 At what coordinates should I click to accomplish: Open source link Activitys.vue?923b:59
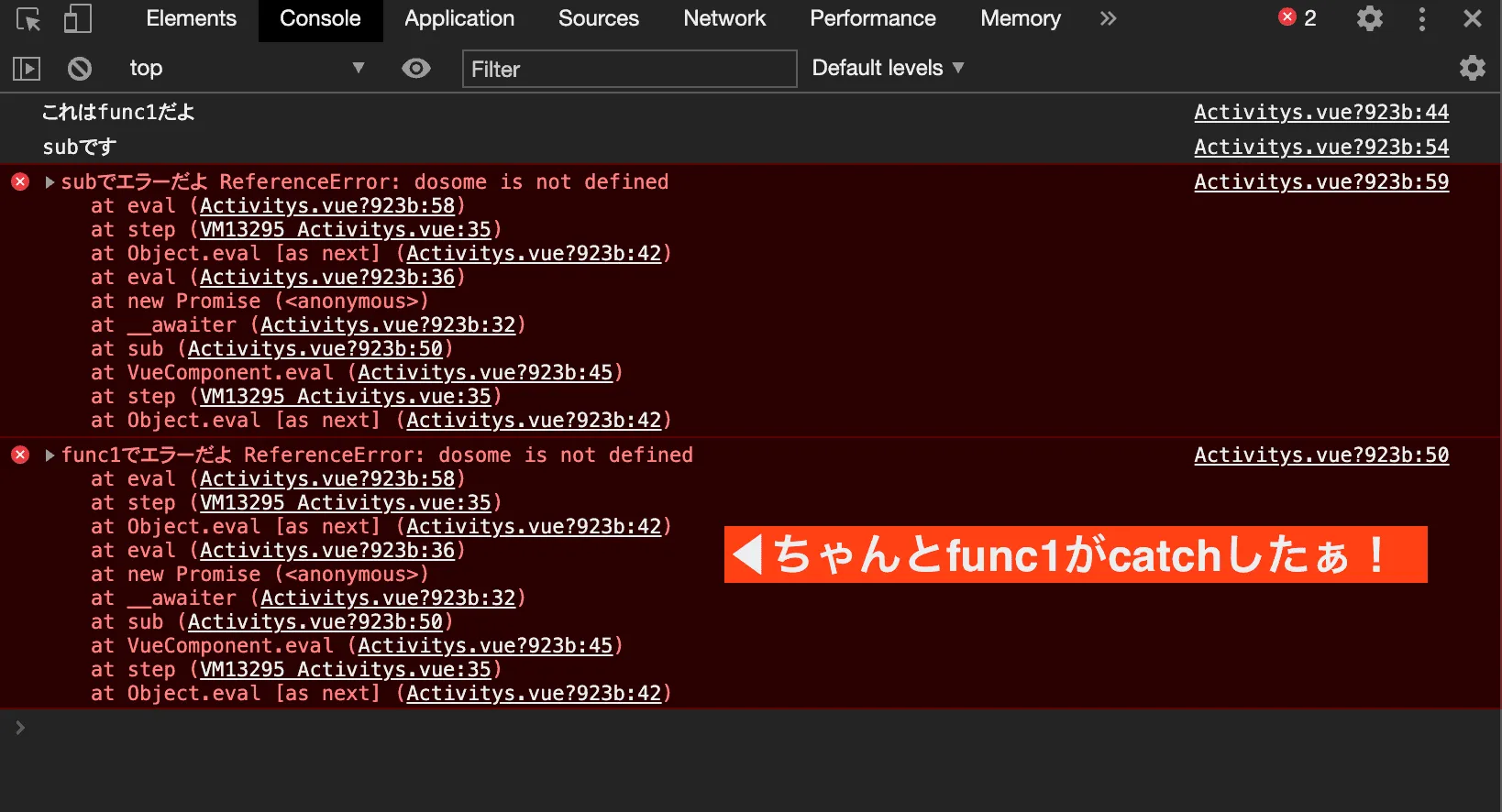(1321, 182)
